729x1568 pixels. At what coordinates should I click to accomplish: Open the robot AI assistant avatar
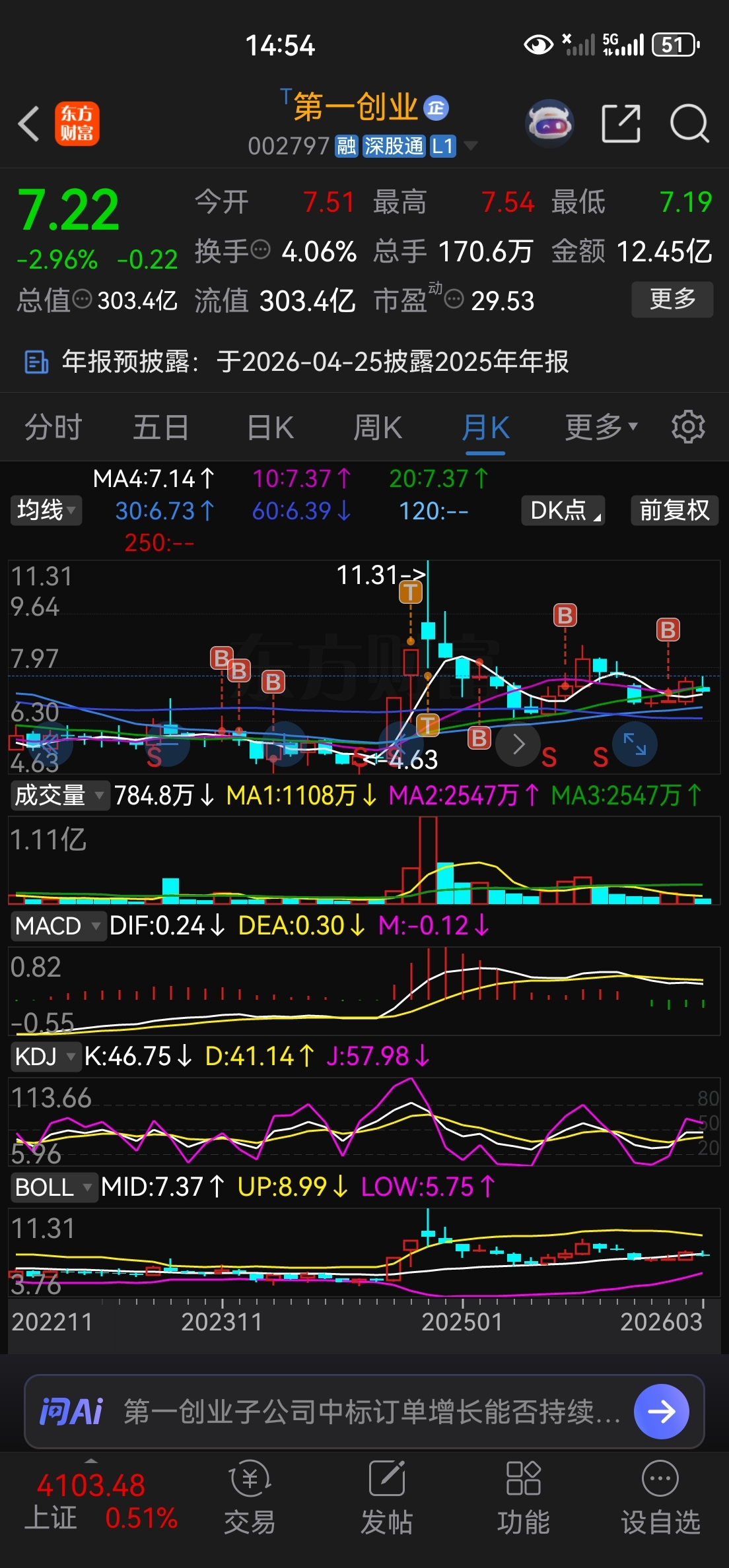(549, 123)
